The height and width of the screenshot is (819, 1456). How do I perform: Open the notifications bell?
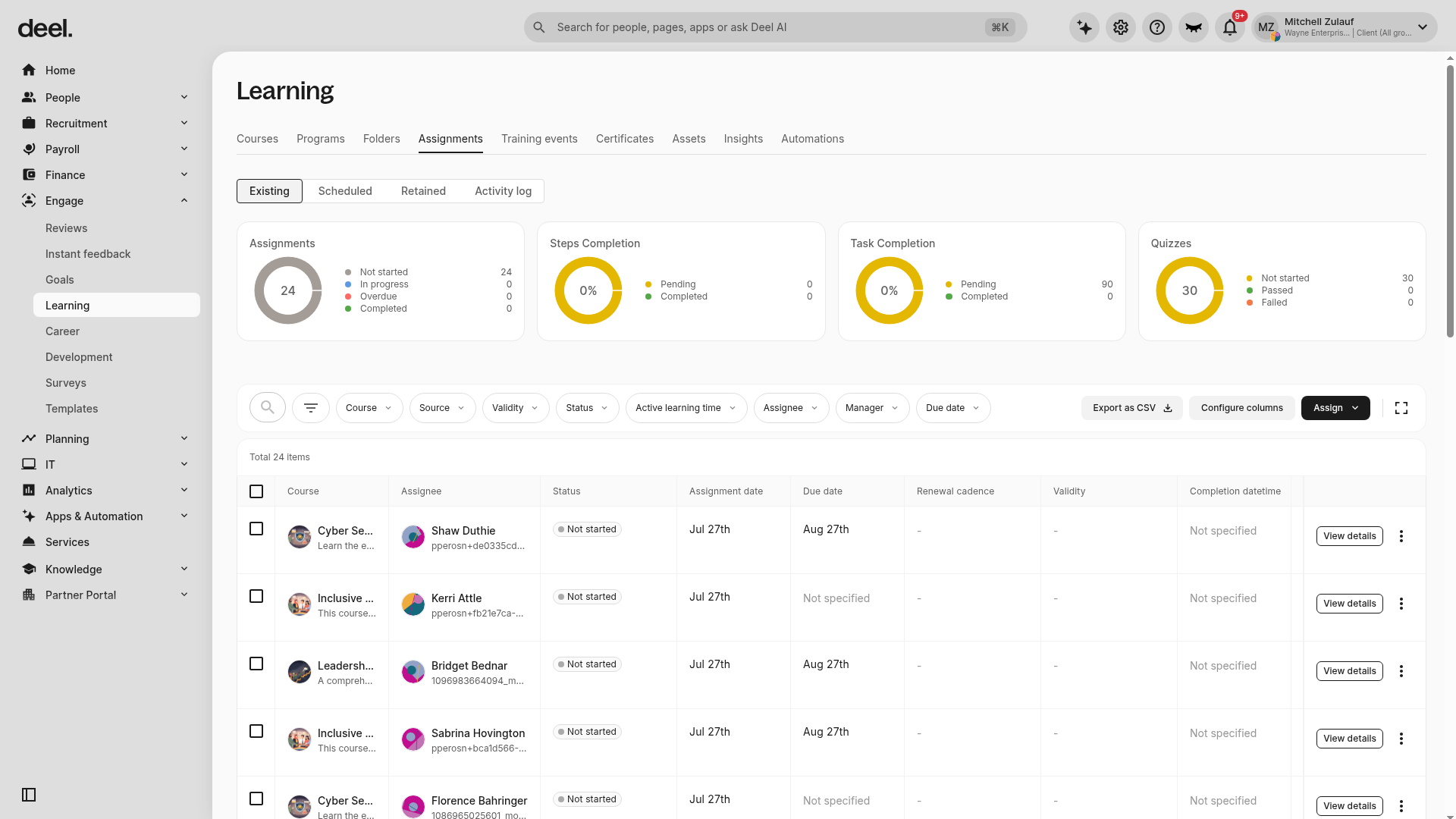tap(1230, 28)
